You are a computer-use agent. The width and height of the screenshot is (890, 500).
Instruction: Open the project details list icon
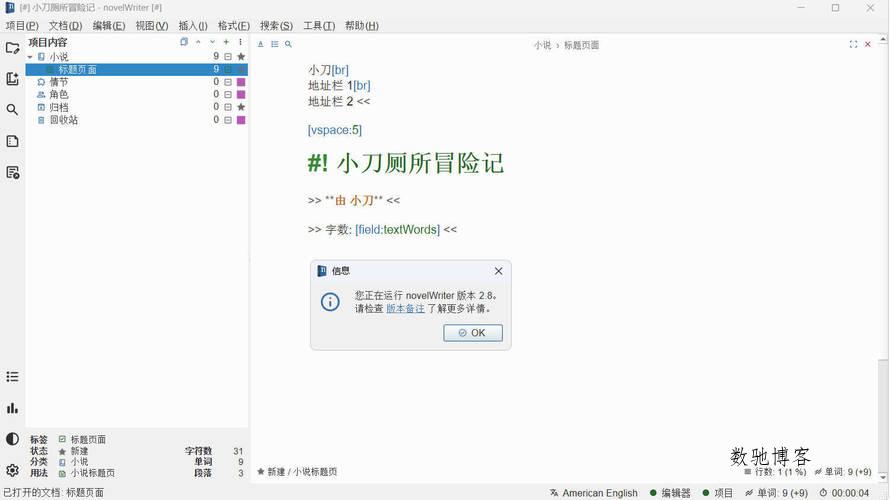[x=12, y=377]
